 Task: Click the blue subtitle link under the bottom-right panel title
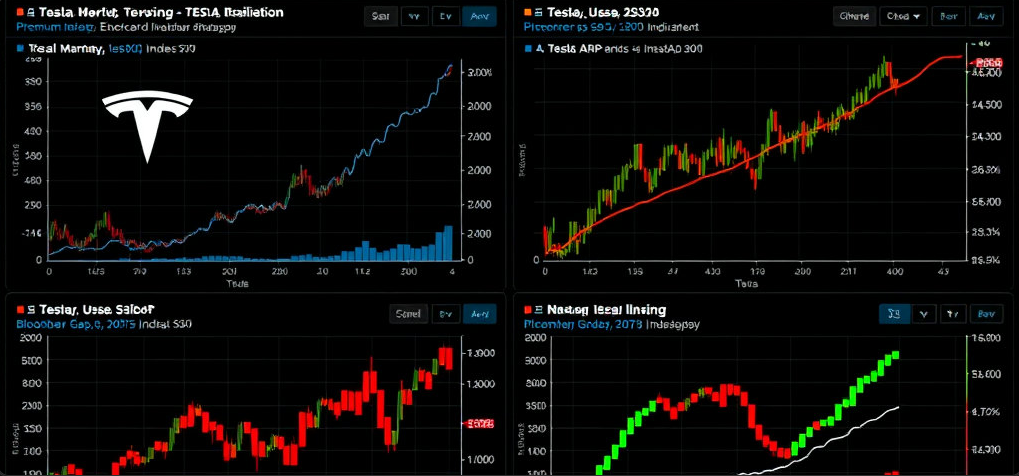[584, 324]
